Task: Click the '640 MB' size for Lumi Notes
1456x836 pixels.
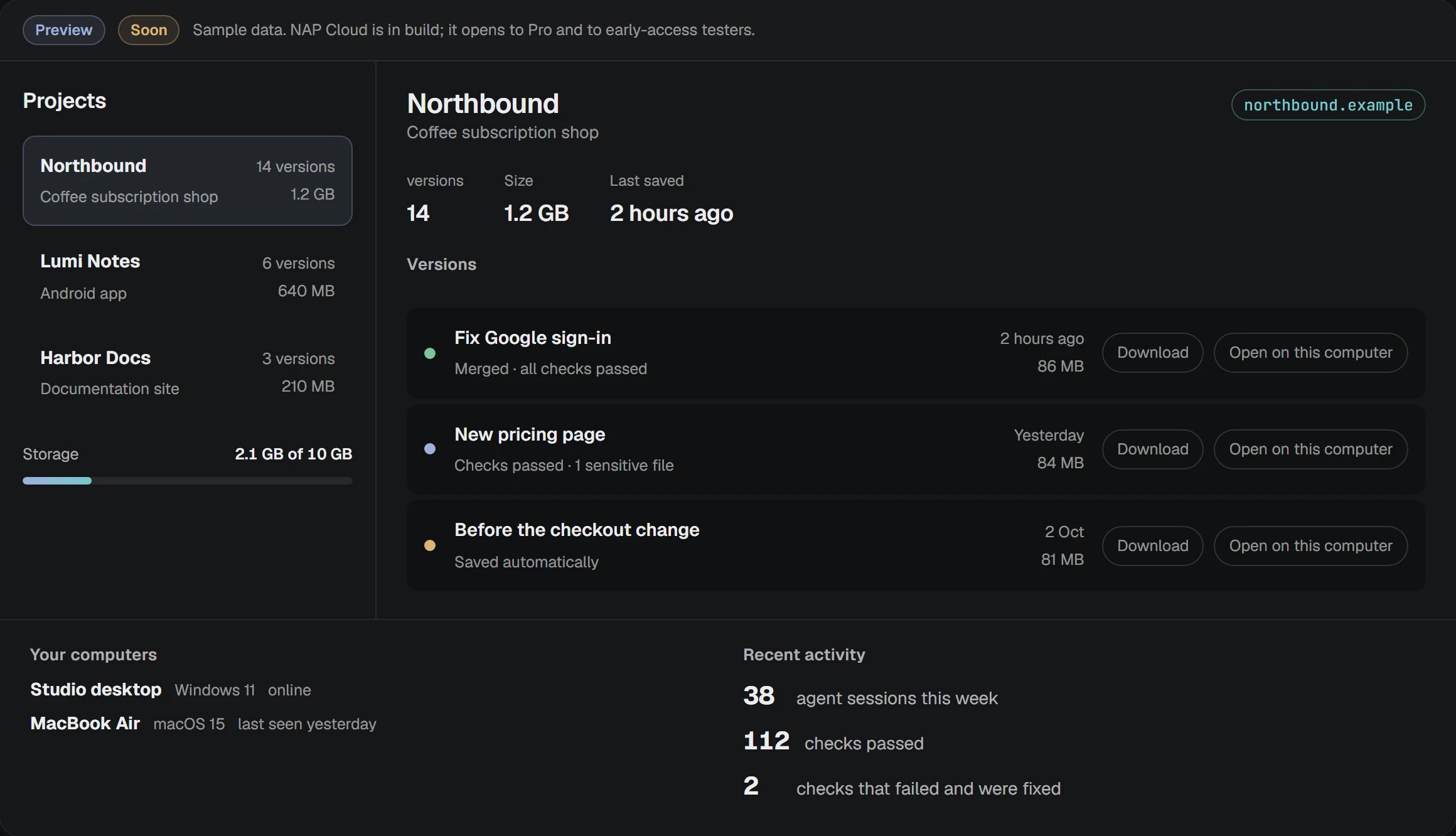Action: click(x=306, y=291)
